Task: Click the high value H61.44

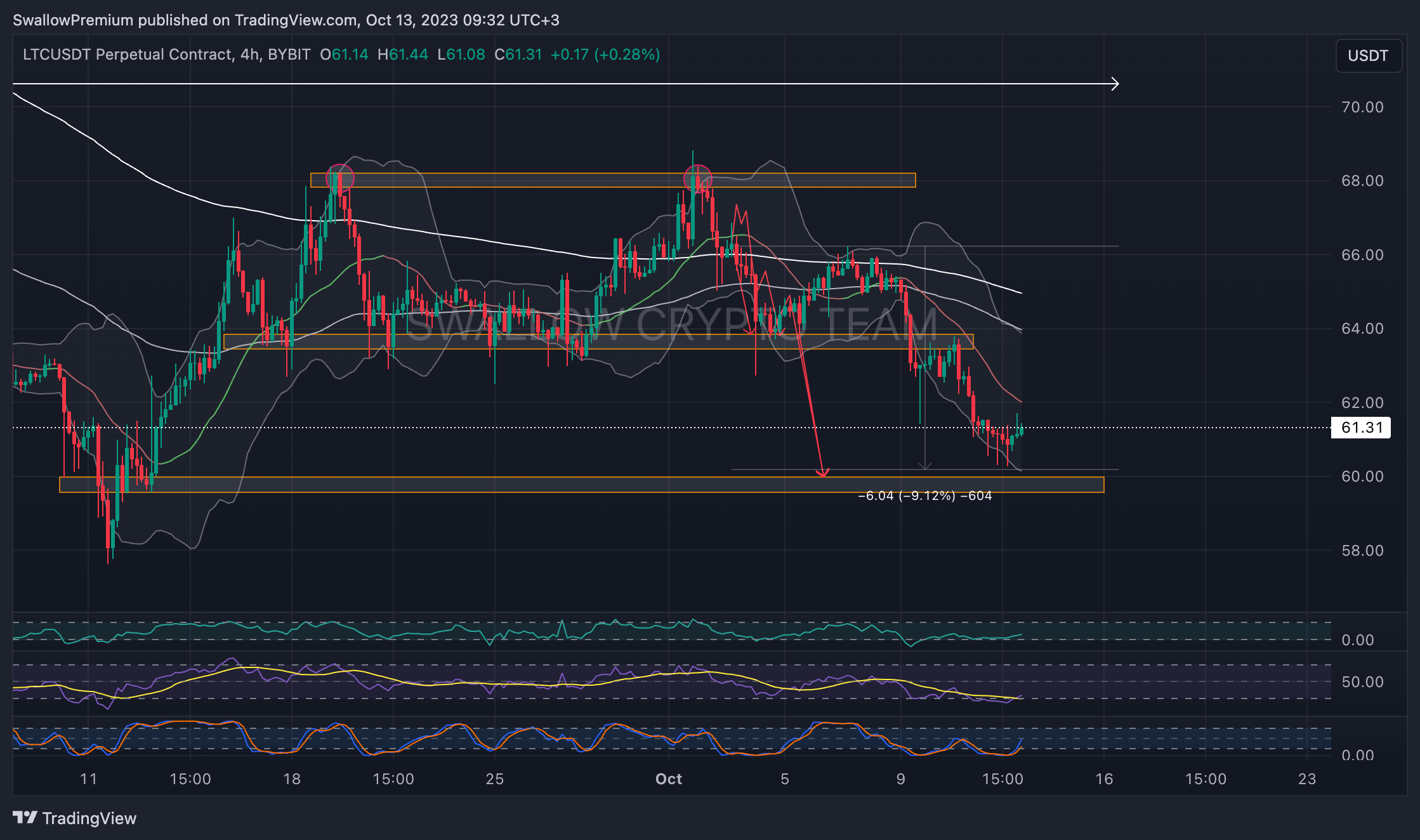Action: (x=402, y=55)
